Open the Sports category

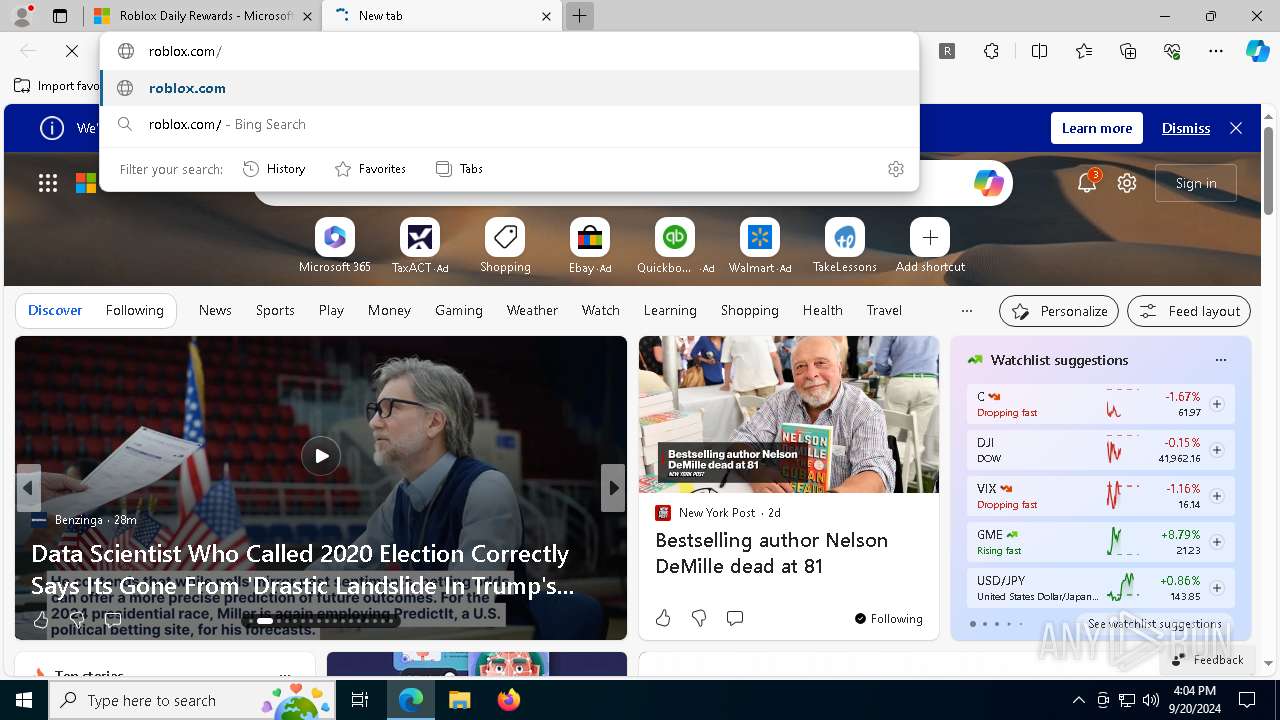pyautogui.click(x=275, y=310)
